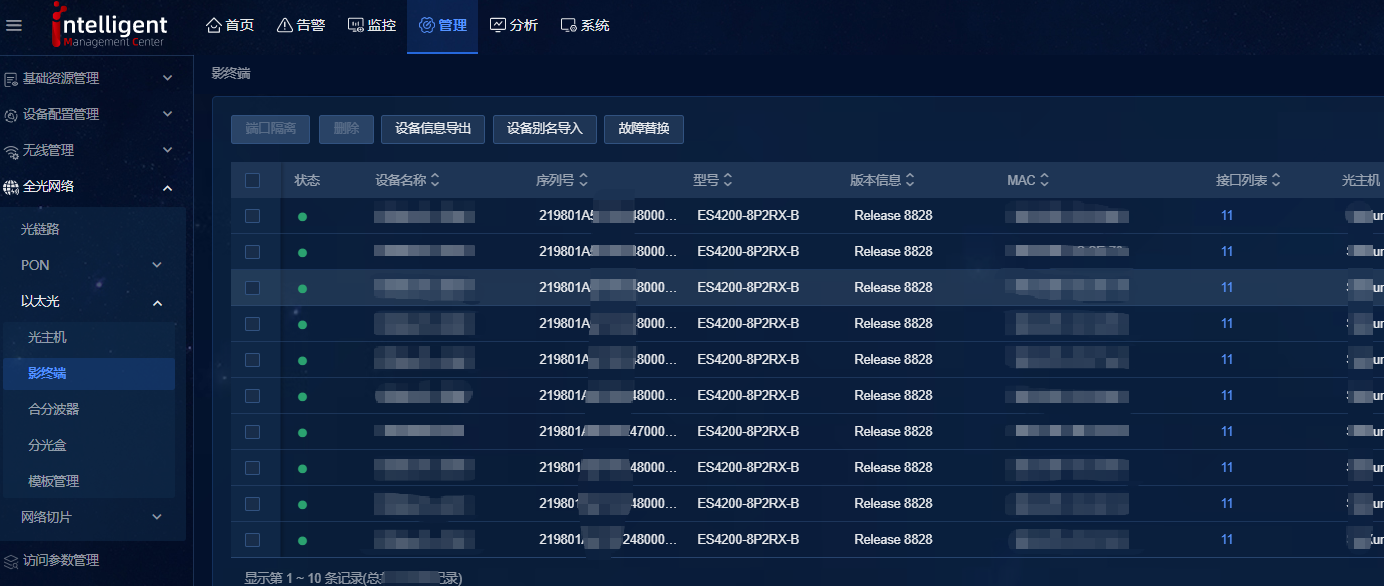This screenshot has height=586, width=1384.
Task: Open the 告警 top menu
Action: click(300, 25)
